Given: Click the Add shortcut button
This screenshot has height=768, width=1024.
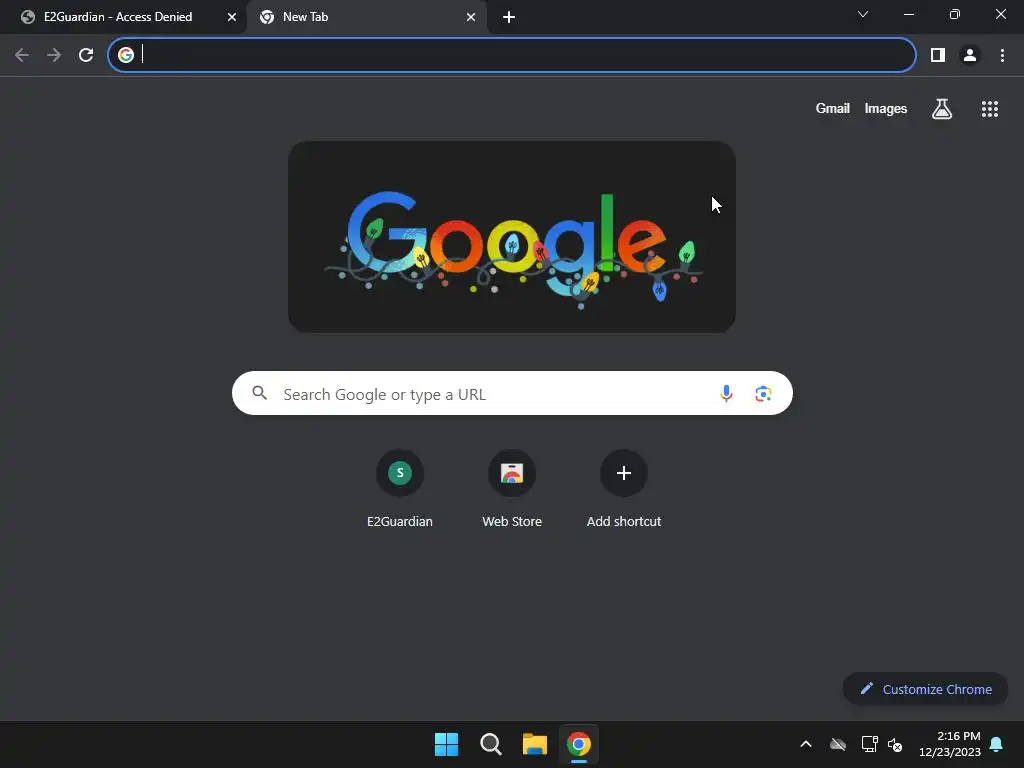Looking at the screenshot, I should (x=624, y=489).
